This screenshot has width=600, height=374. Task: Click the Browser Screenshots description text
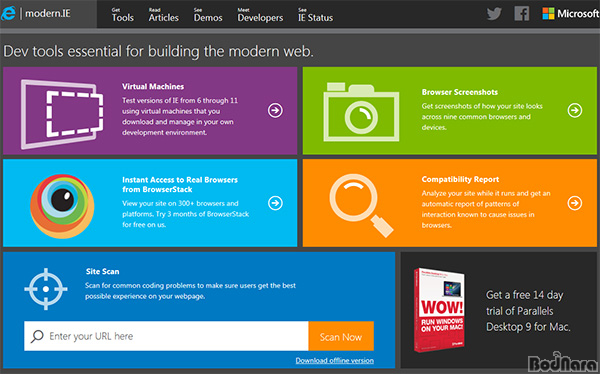tap(482, 117)
